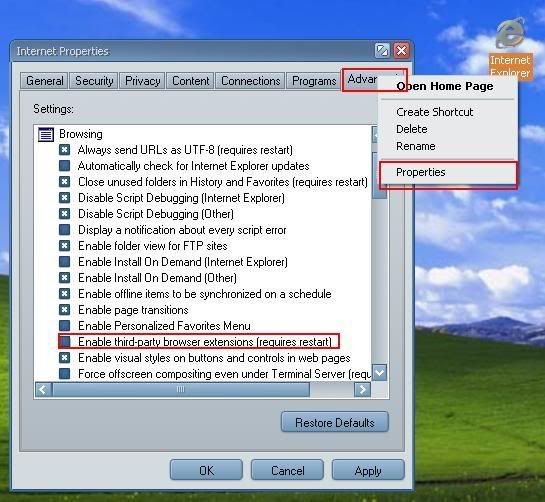545x502 pixels.
Task: Uncheck Enable page transitions
Action: click(64, 310)
